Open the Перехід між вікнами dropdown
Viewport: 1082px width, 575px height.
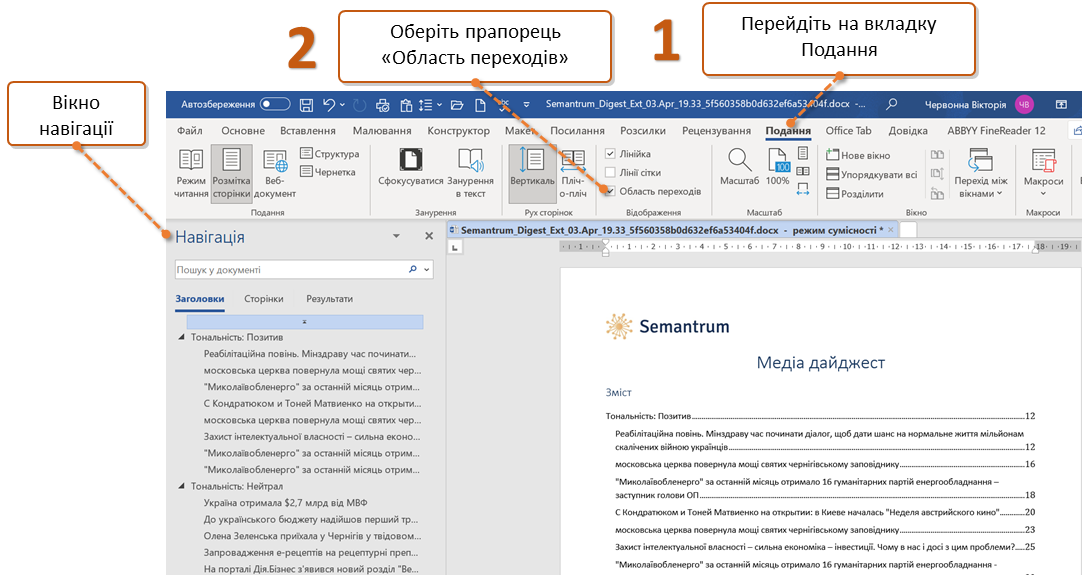[981, 174]
